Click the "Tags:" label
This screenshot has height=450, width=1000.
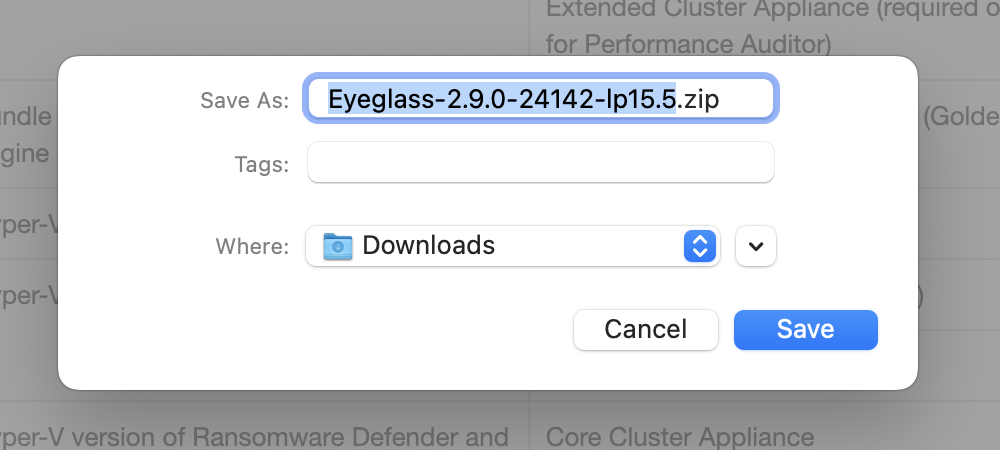(262, 164)
